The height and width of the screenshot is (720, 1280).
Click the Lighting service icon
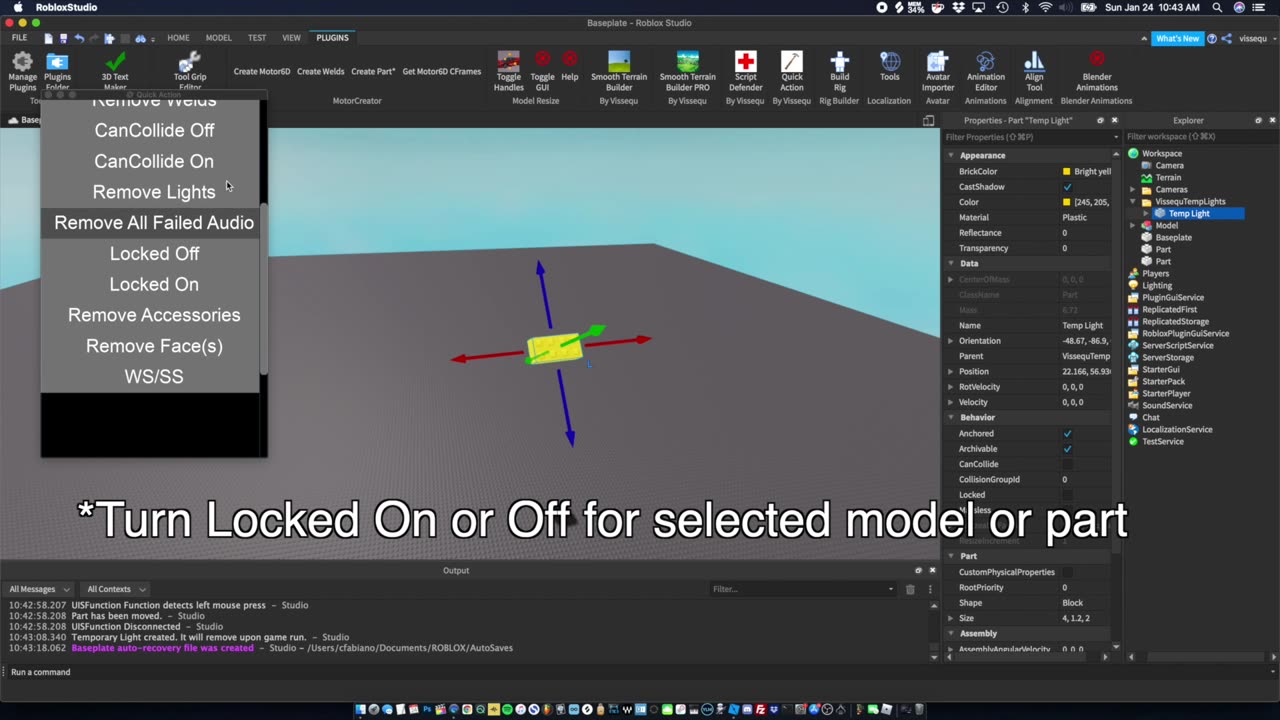(1133, 286)
